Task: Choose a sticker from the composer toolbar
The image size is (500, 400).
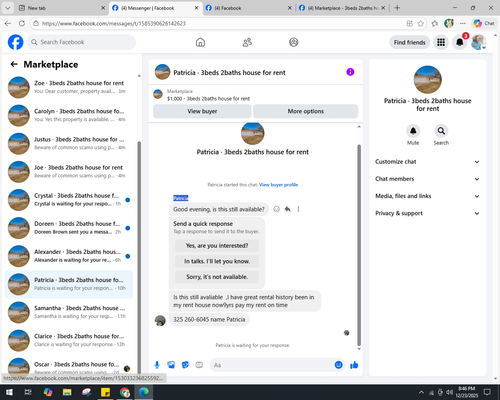Action: coord(185,365)
